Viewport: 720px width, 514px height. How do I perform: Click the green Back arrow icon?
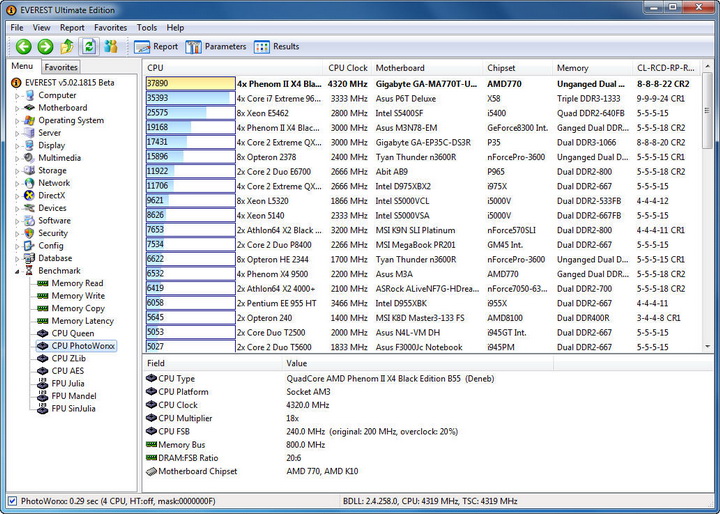[23, 46]
